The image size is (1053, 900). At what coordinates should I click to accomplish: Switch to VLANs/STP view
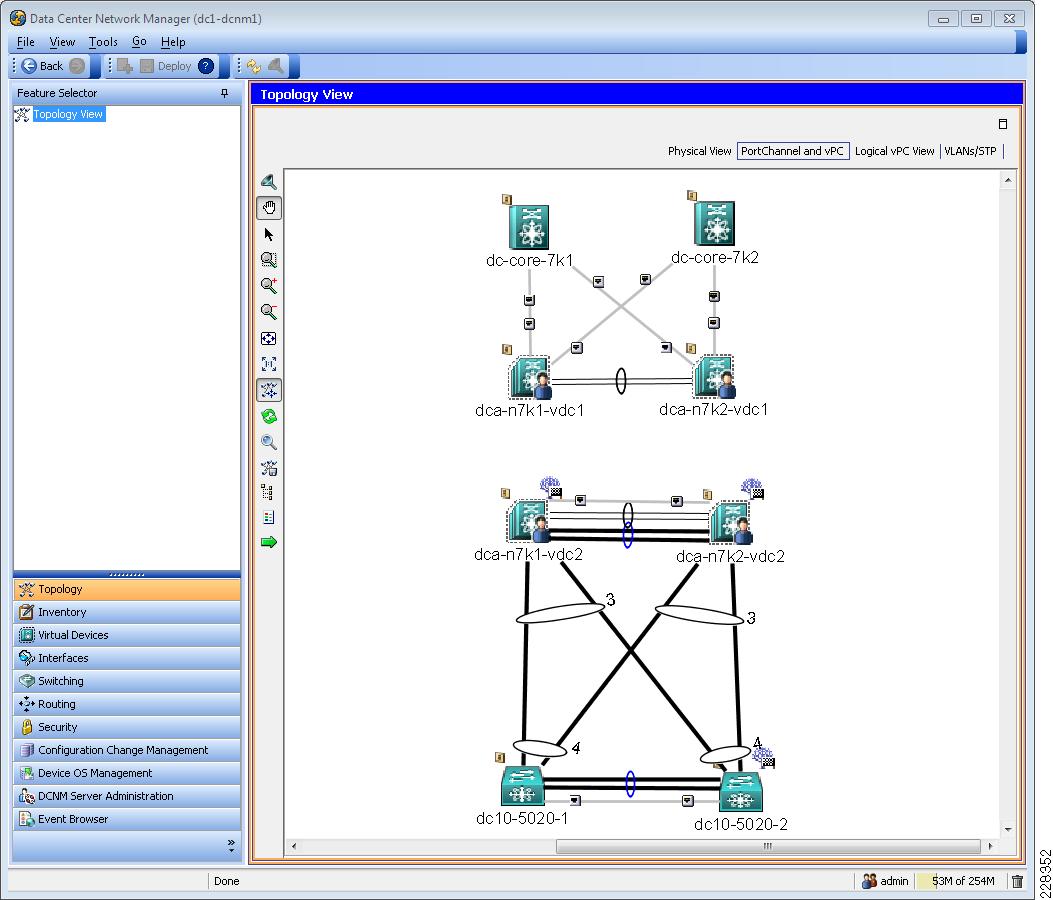pyautogui.click(x=970, y=151)
